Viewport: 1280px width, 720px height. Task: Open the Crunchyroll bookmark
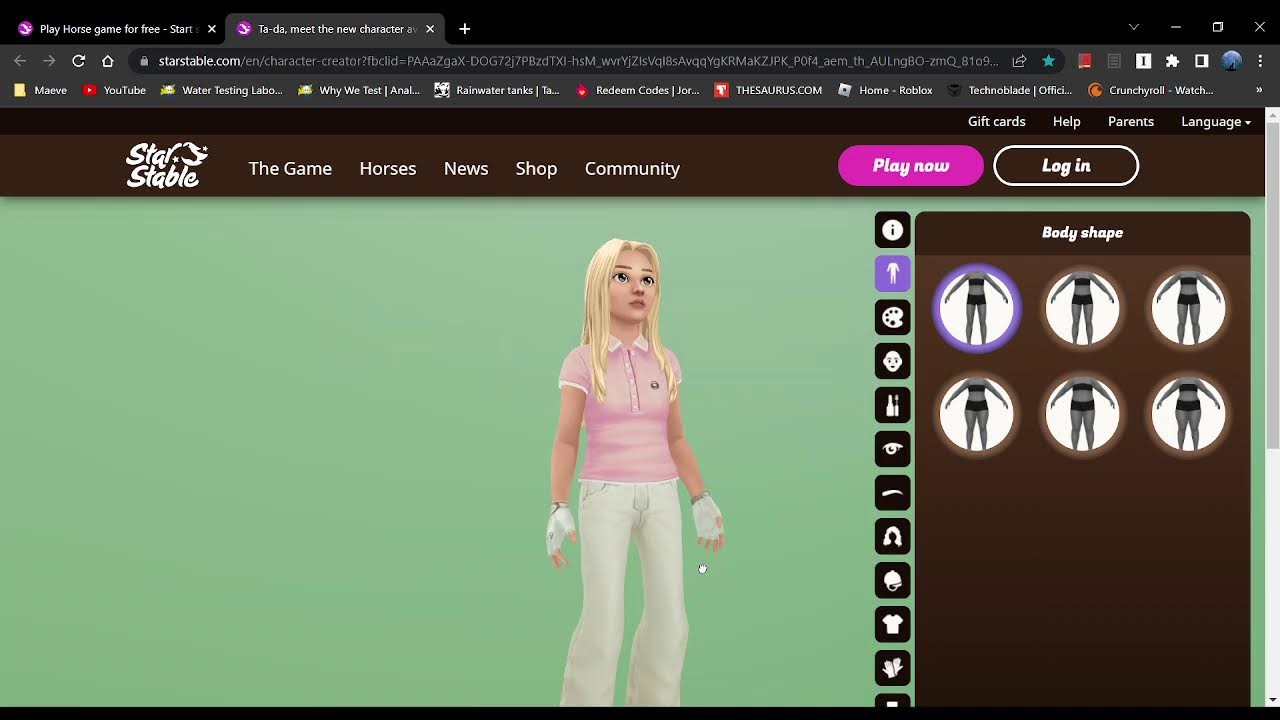coord(1150,90)
